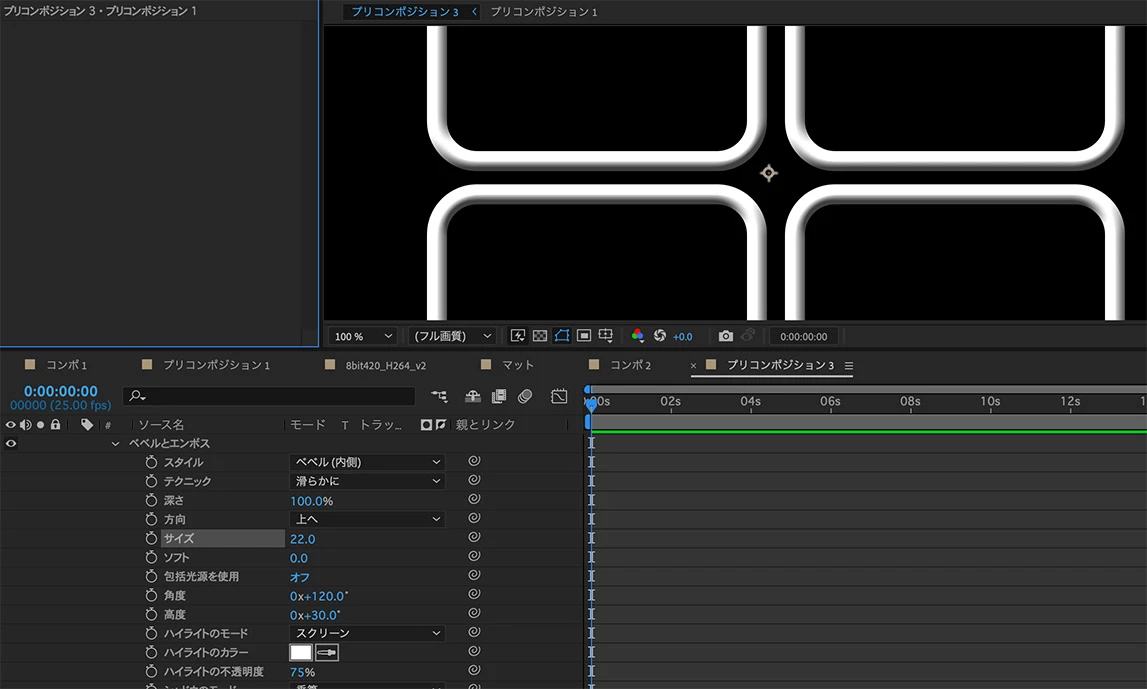This screenshot has width=1147, height=689.
Task: Click the composition mini-flowchart icon
Action: tap(439, 396)
